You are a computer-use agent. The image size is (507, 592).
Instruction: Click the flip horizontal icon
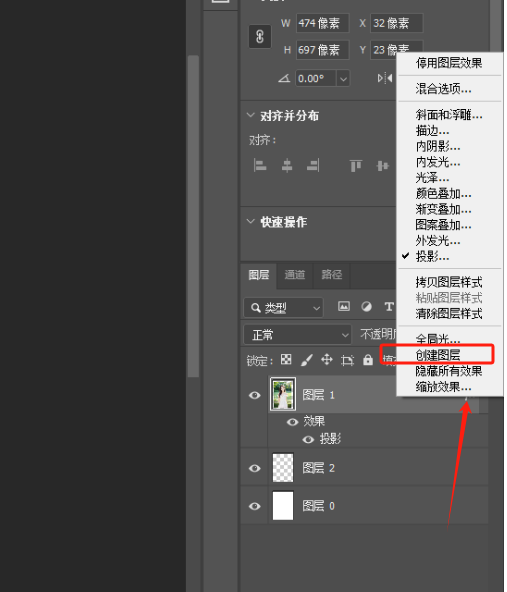(x=385, y=78)
